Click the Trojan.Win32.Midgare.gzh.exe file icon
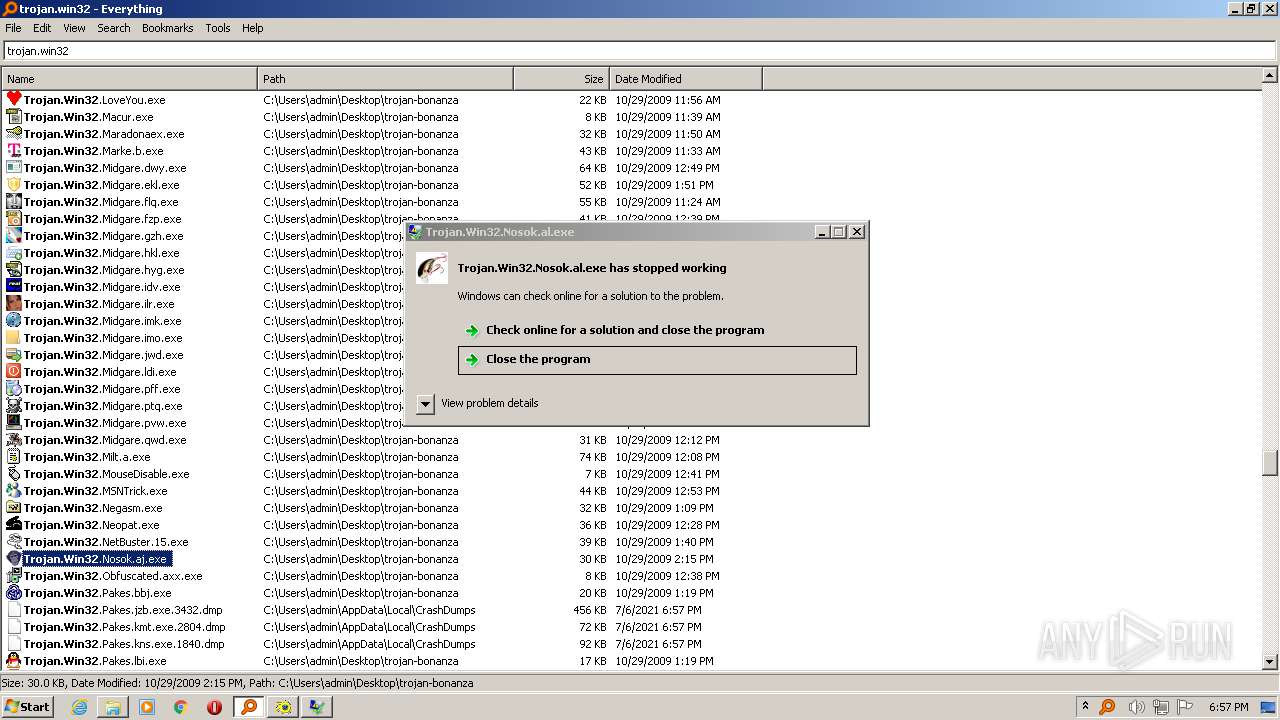 (13, 235)
